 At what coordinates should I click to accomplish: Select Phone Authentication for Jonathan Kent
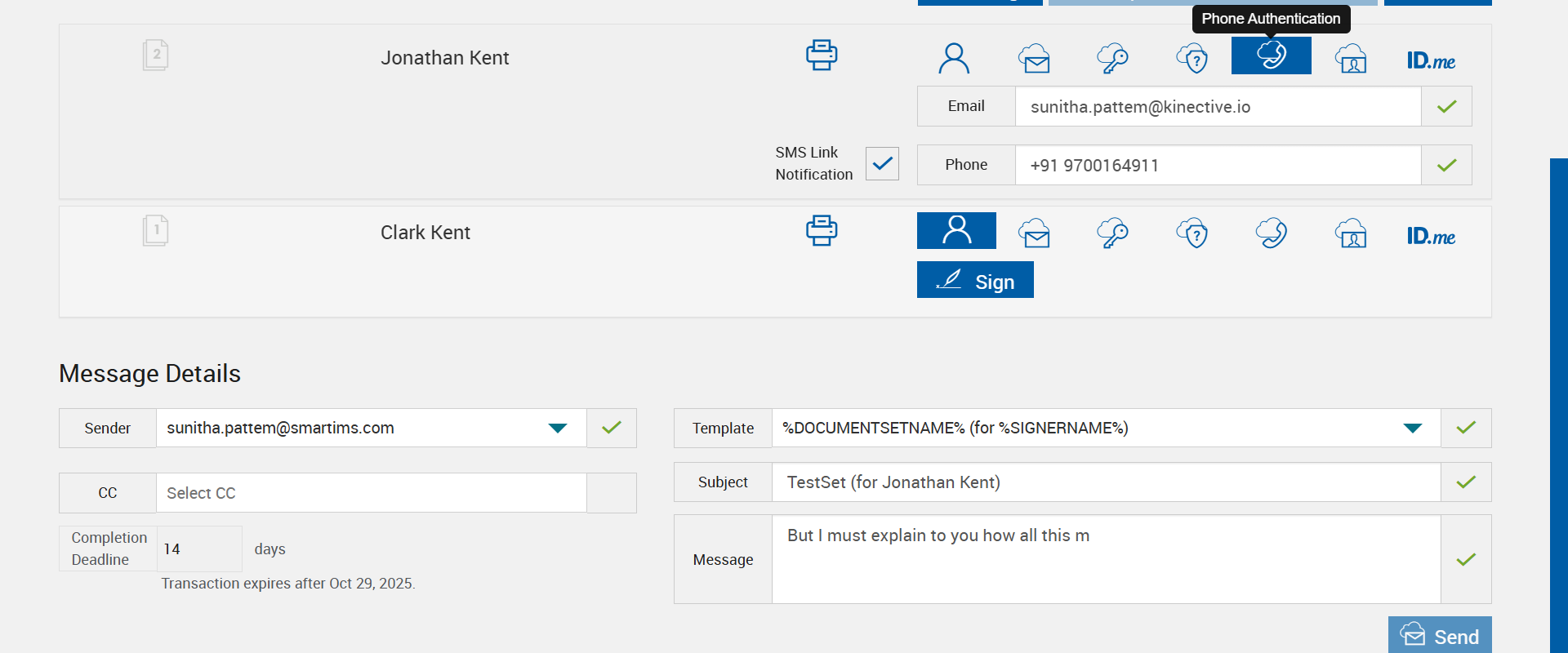[x=1271, y=56]
